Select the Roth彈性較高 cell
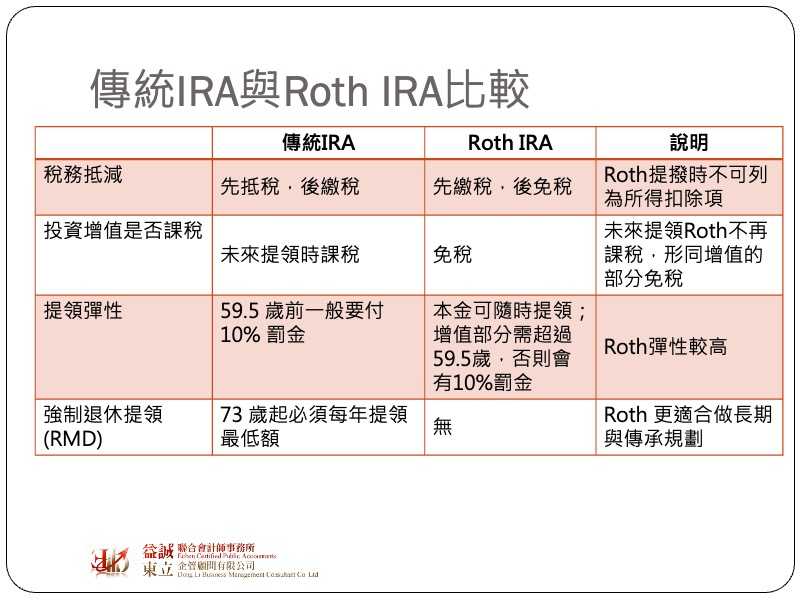800x600 pixels. point(665,347)
